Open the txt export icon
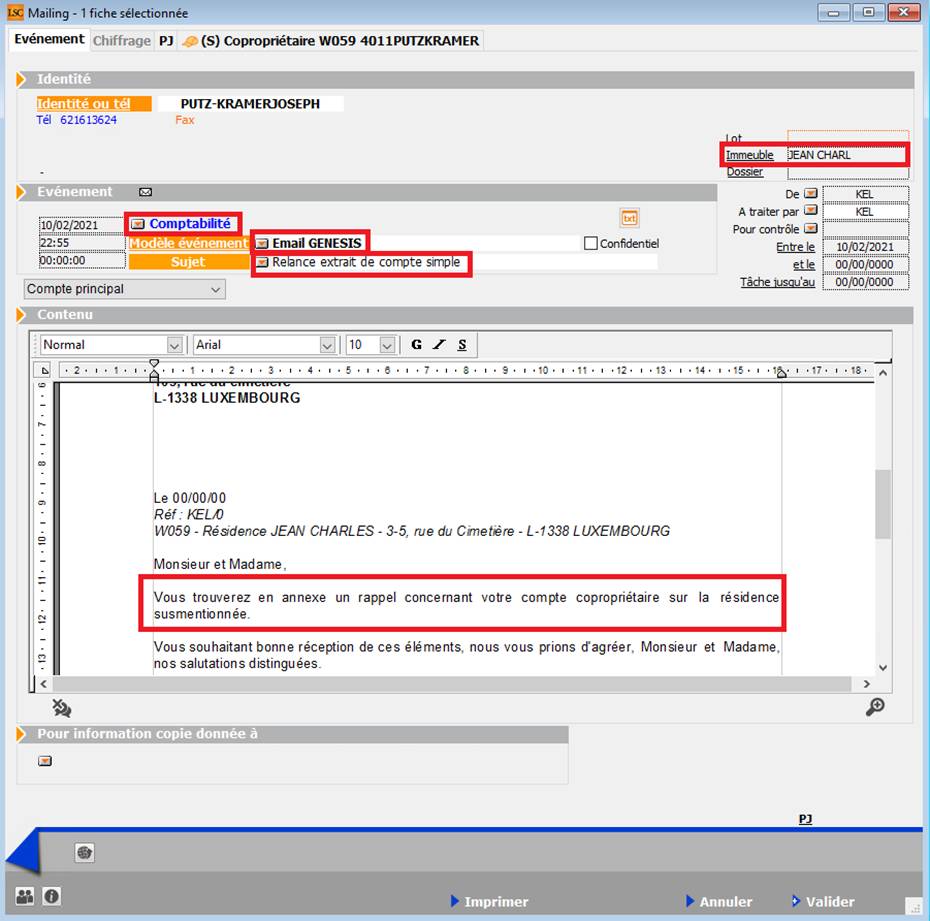 point(629,218)
